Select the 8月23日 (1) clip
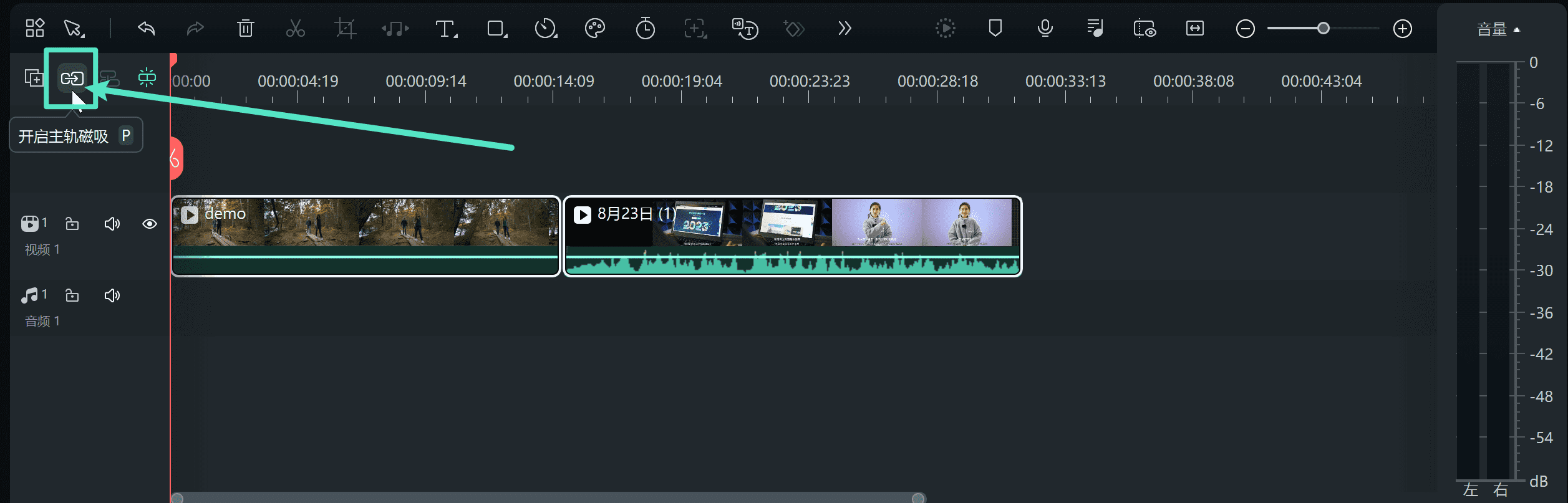The height and width of the screenshot is (503, 1568). click(792, 236)
